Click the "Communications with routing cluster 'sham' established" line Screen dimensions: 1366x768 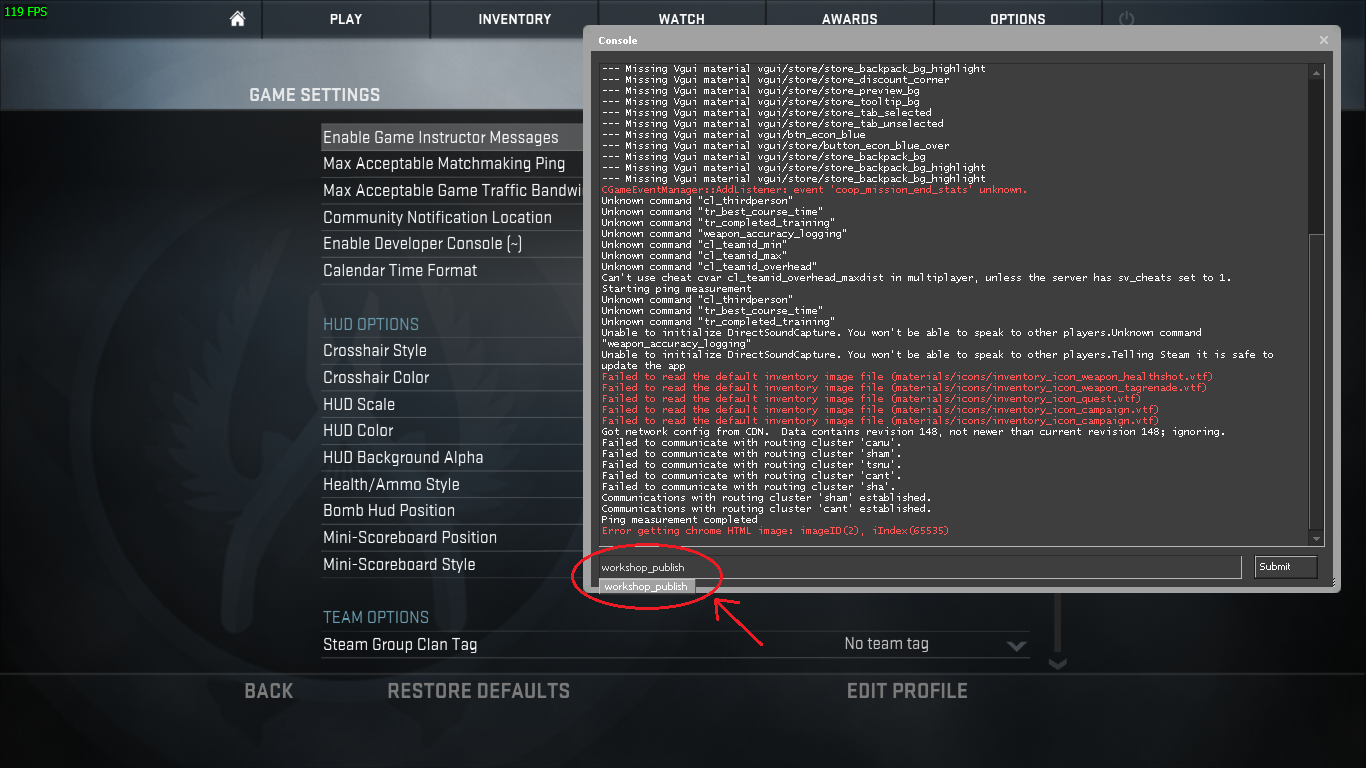[766, 498]
